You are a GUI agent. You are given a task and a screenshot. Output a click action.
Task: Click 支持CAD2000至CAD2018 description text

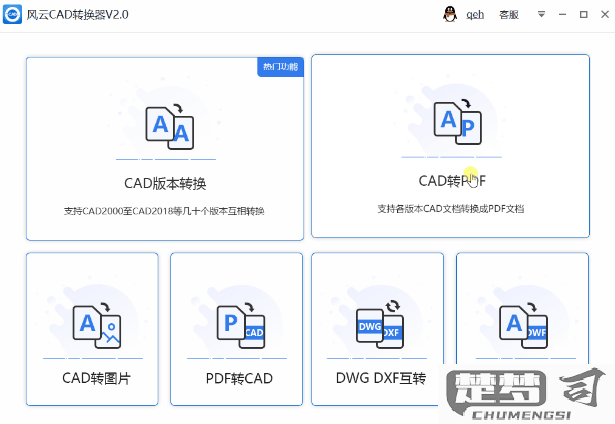164,211
